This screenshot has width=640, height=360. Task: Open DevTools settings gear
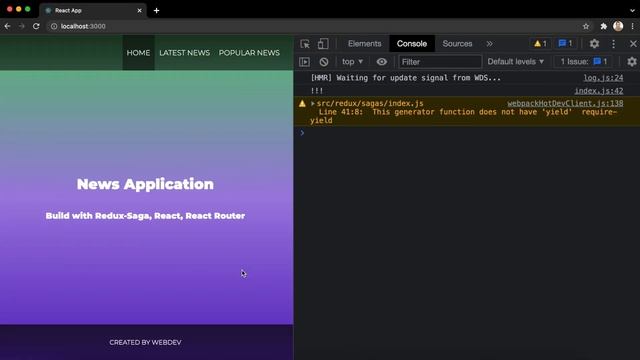594,44
